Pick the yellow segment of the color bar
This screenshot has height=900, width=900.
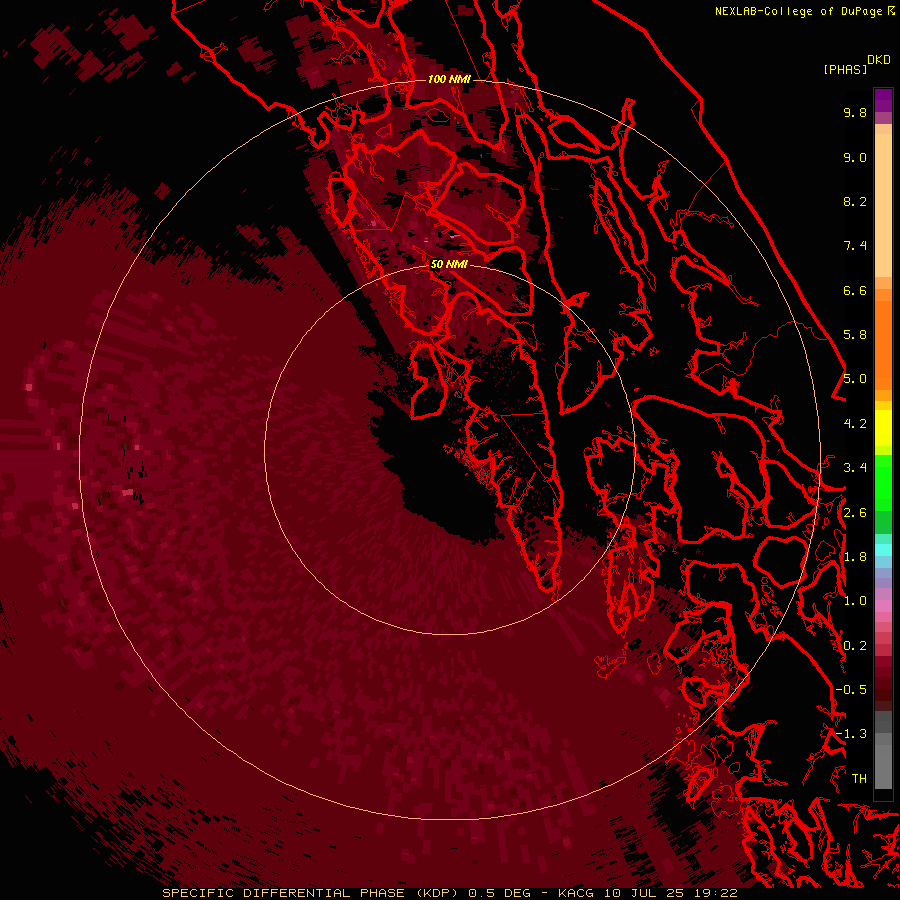(883, 428)
